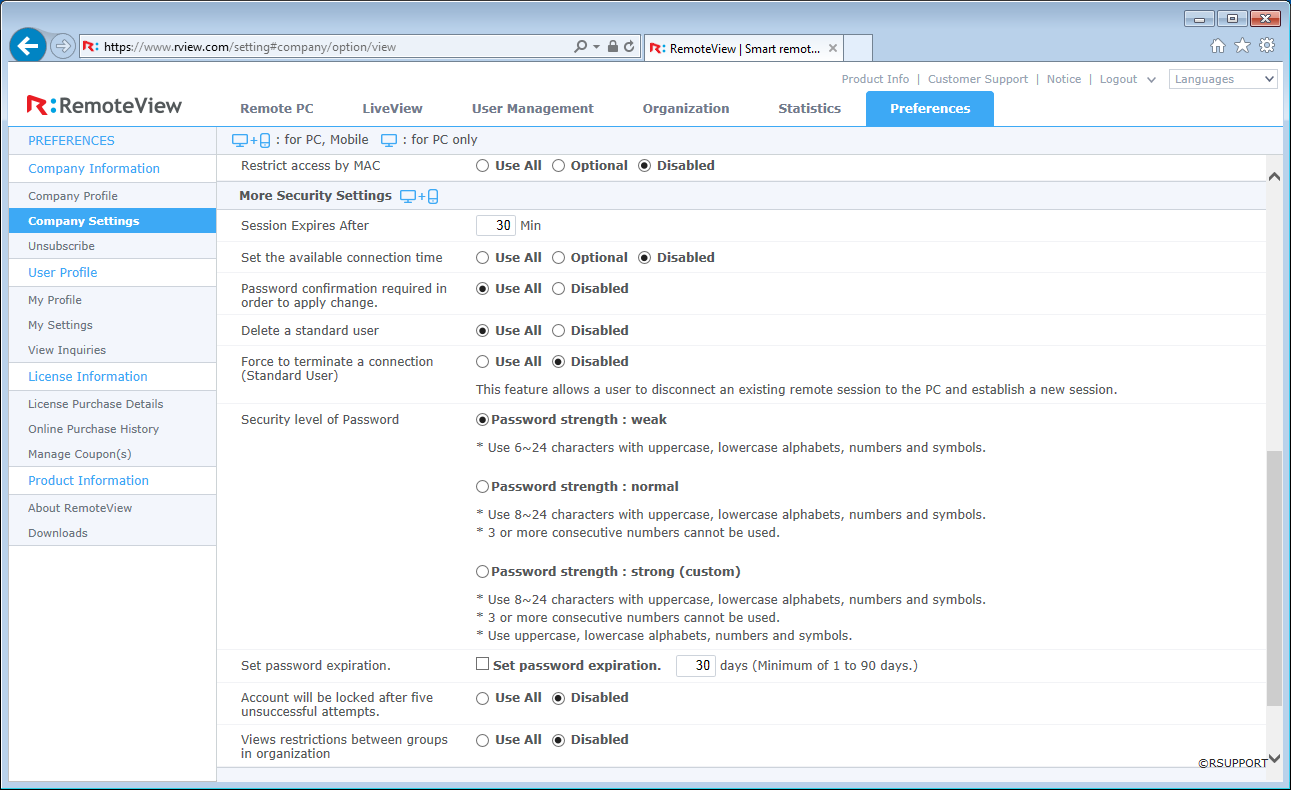Open the Statistics tab

click(810, 108)
